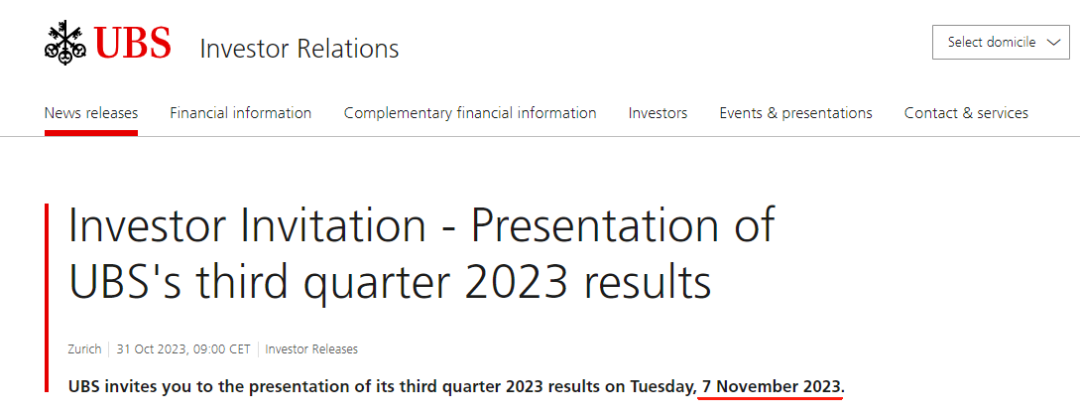
Task: Open the Financial information menu
Action: [x=240, y=112]
